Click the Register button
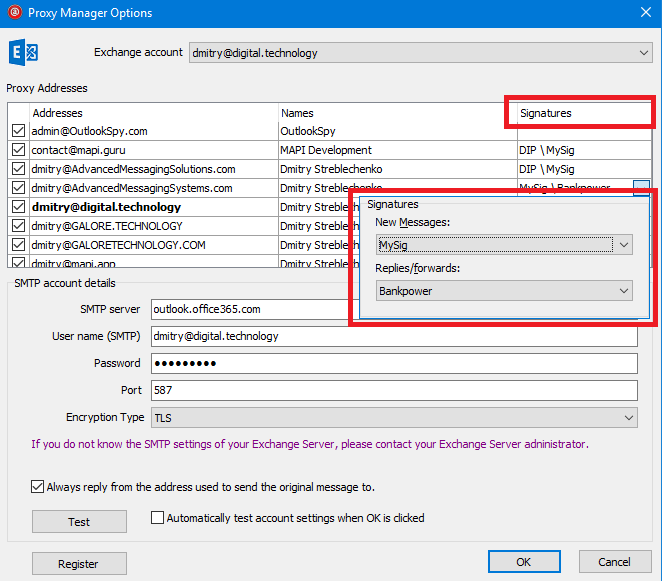This screenshot has height=581, width=662. (x=79, y=564)
